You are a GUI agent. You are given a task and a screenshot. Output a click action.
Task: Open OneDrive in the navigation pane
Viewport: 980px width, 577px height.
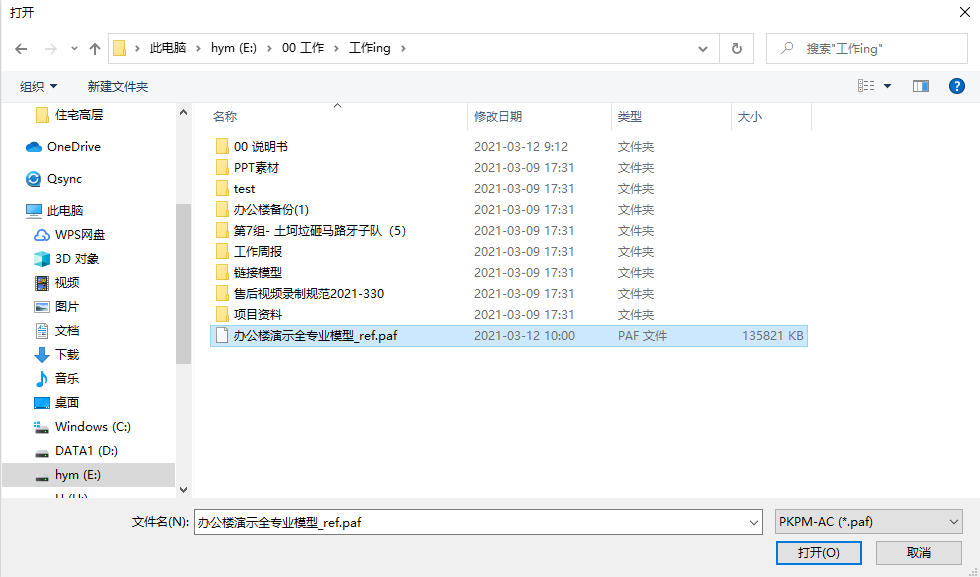point(63,147)
